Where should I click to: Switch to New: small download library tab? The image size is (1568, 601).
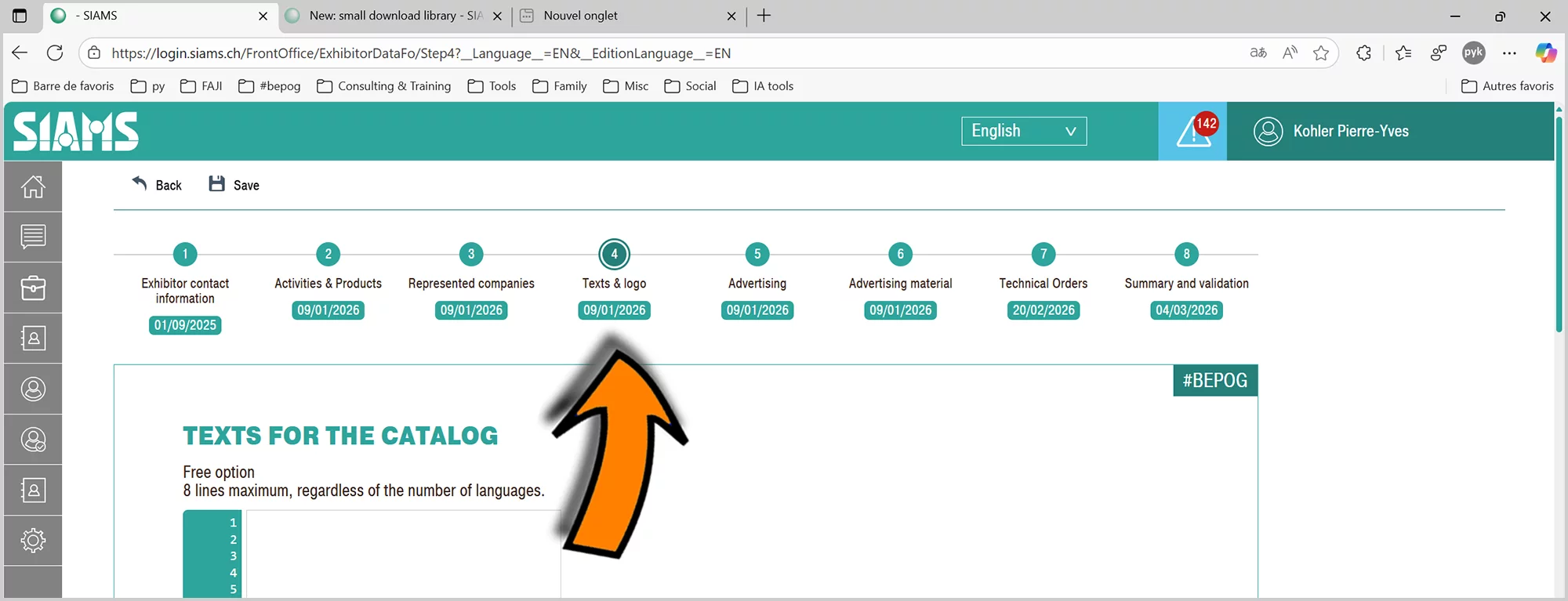[392, 16]
